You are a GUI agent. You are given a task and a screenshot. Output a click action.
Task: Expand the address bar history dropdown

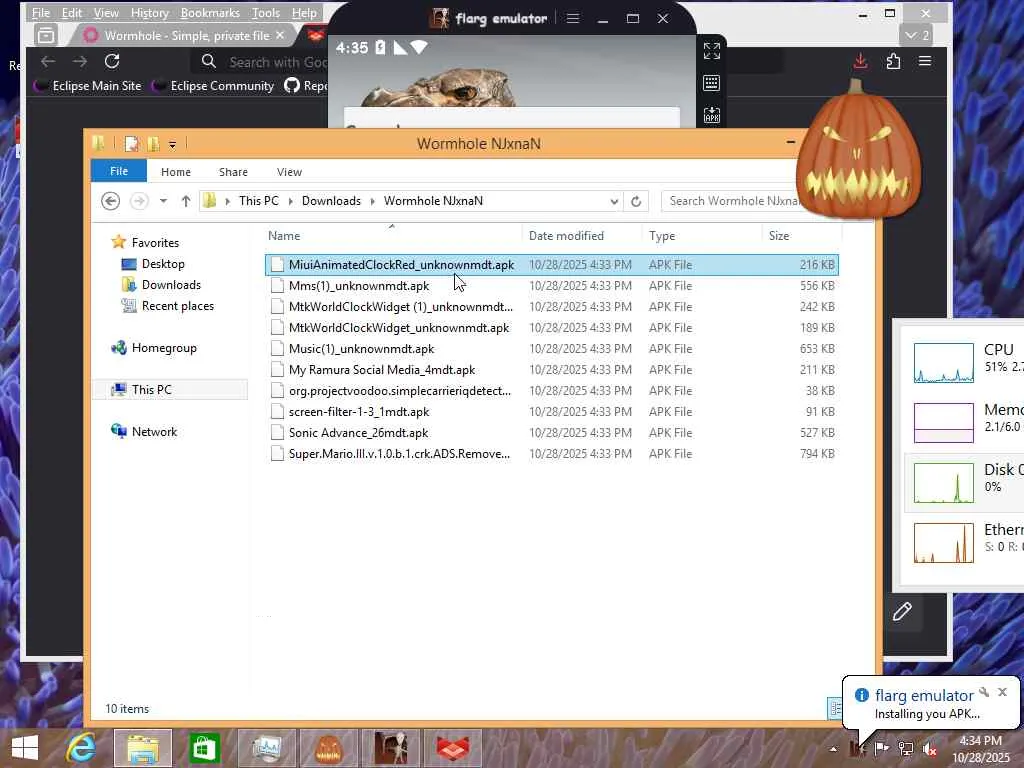[x=614, y=201]
